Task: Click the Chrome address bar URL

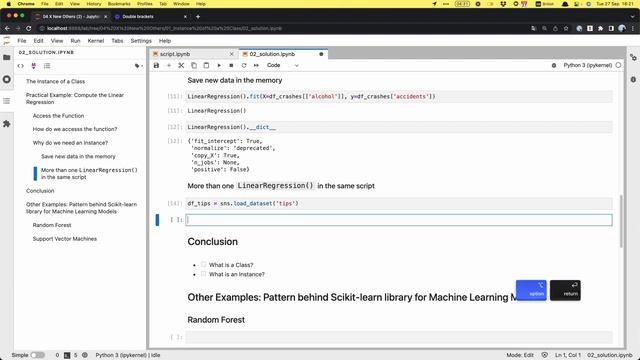Action: click(164, 28)
